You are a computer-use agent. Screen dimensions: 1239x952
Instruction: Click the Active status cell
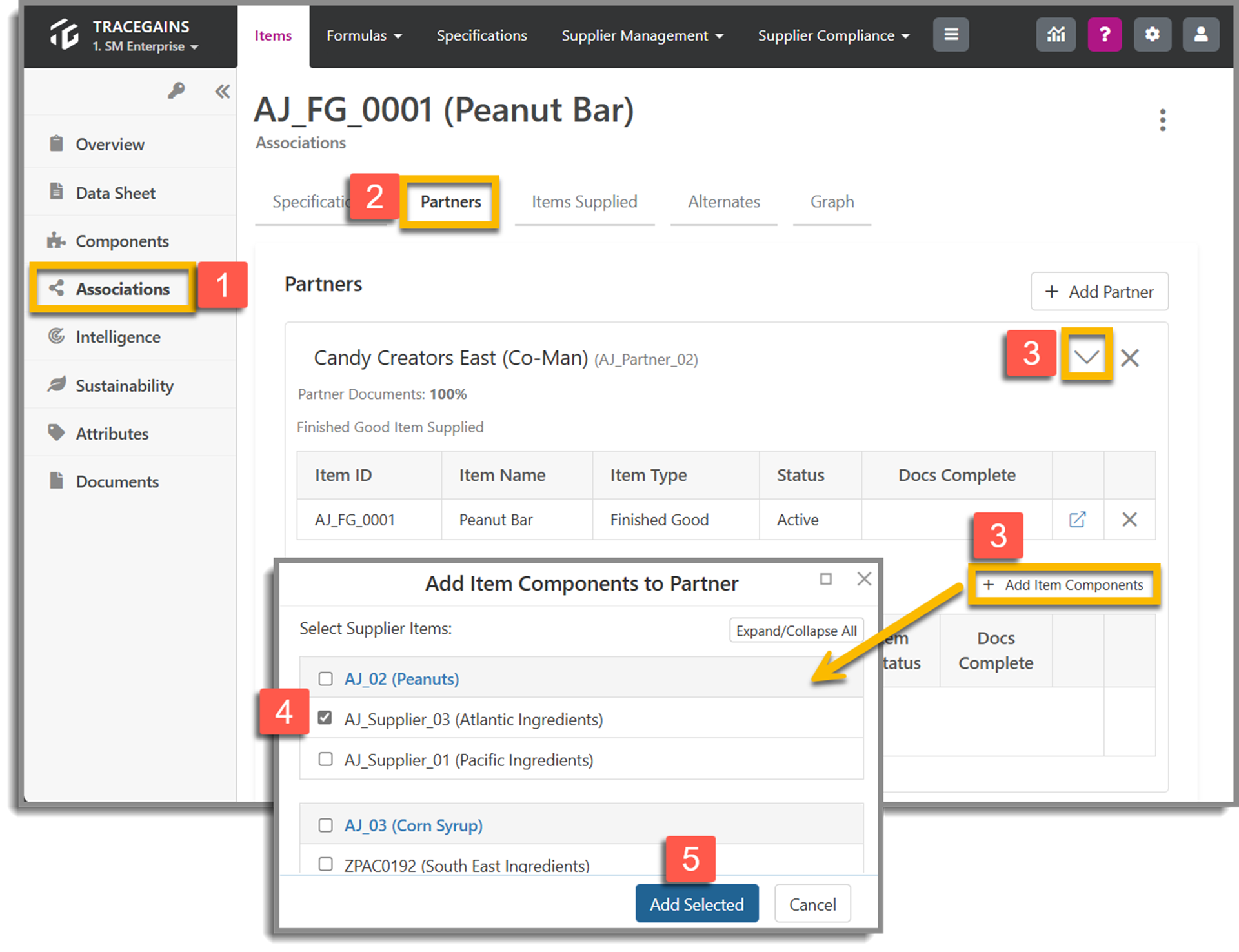[811, 519]
